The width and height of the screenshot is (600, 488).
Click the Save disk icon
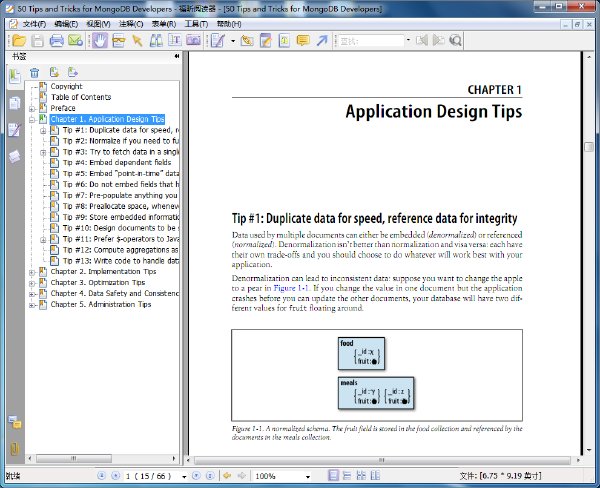tap(38, 40)
